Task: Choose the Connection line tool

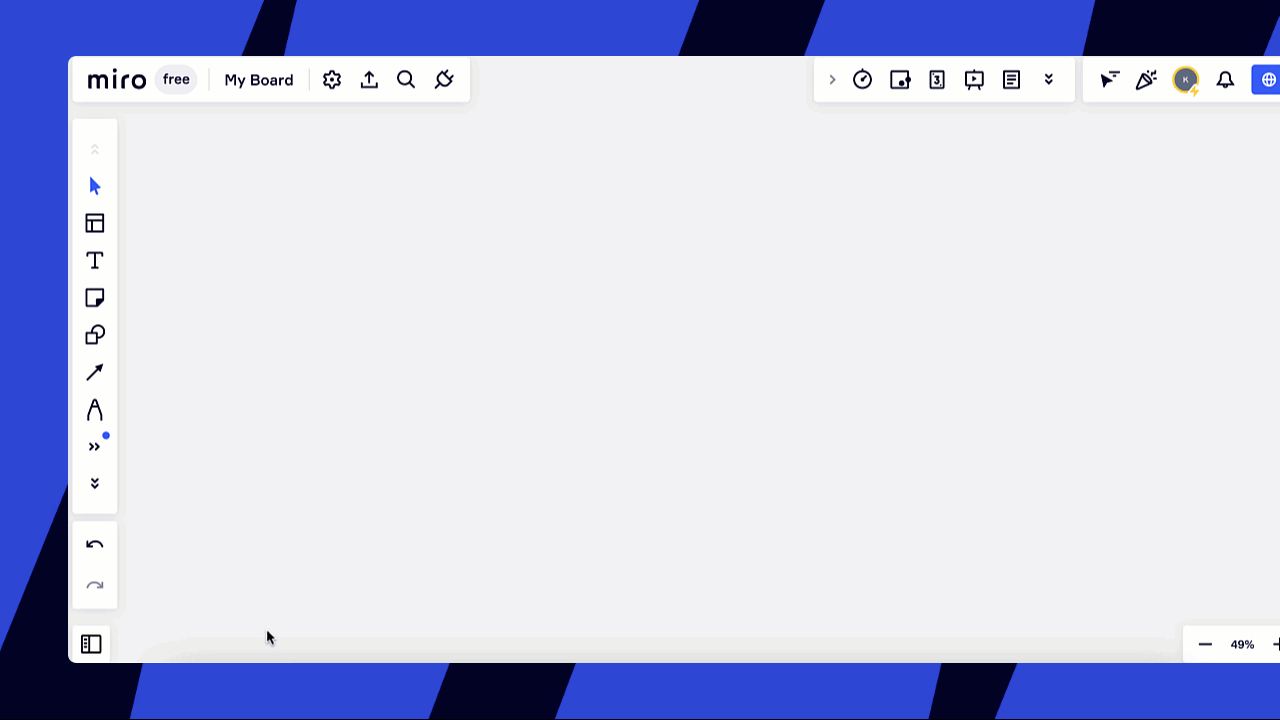Action: tap(94, 371)
